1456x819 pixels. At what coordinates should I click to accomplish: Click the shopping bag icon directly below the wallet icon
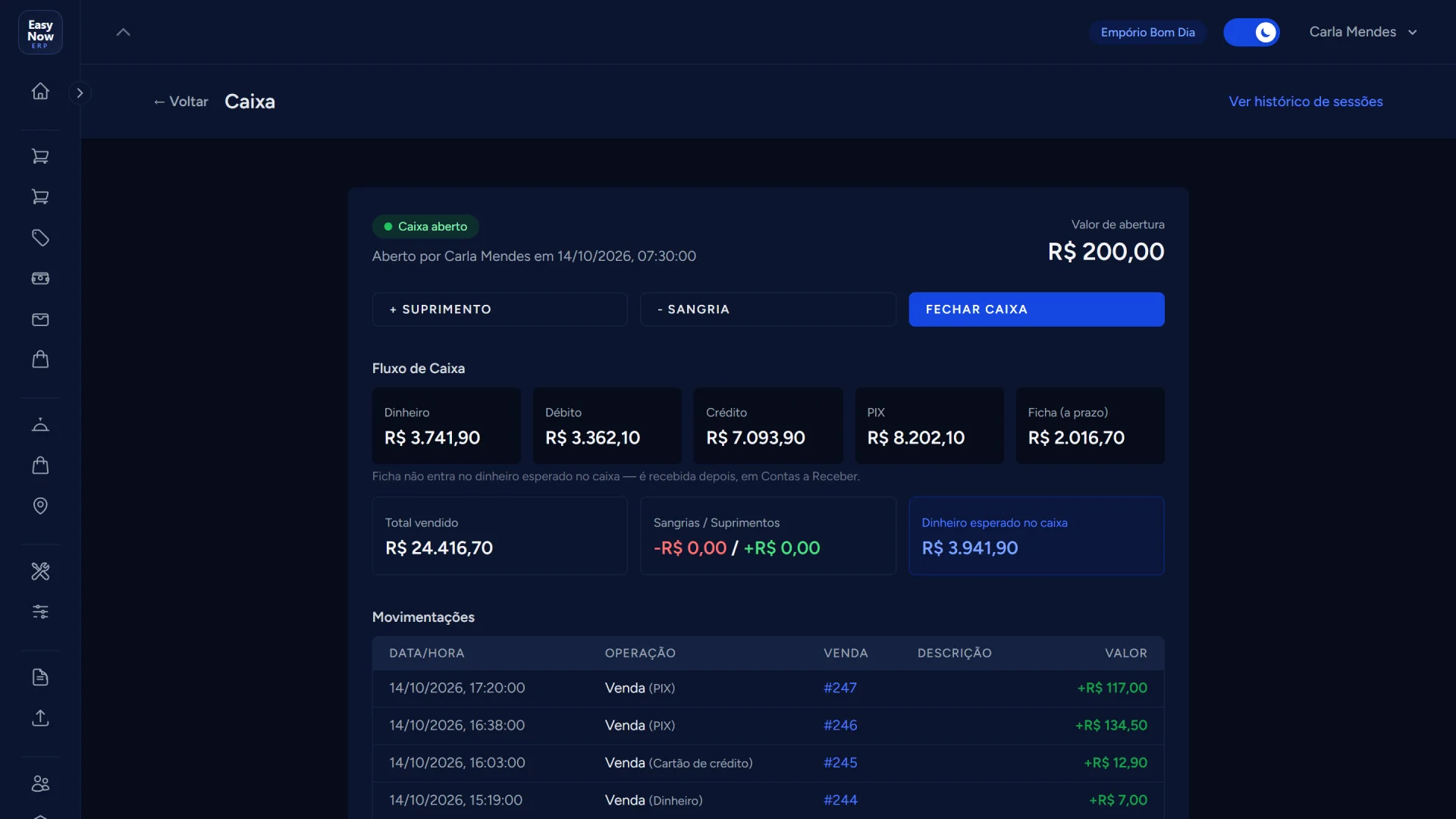40,359
